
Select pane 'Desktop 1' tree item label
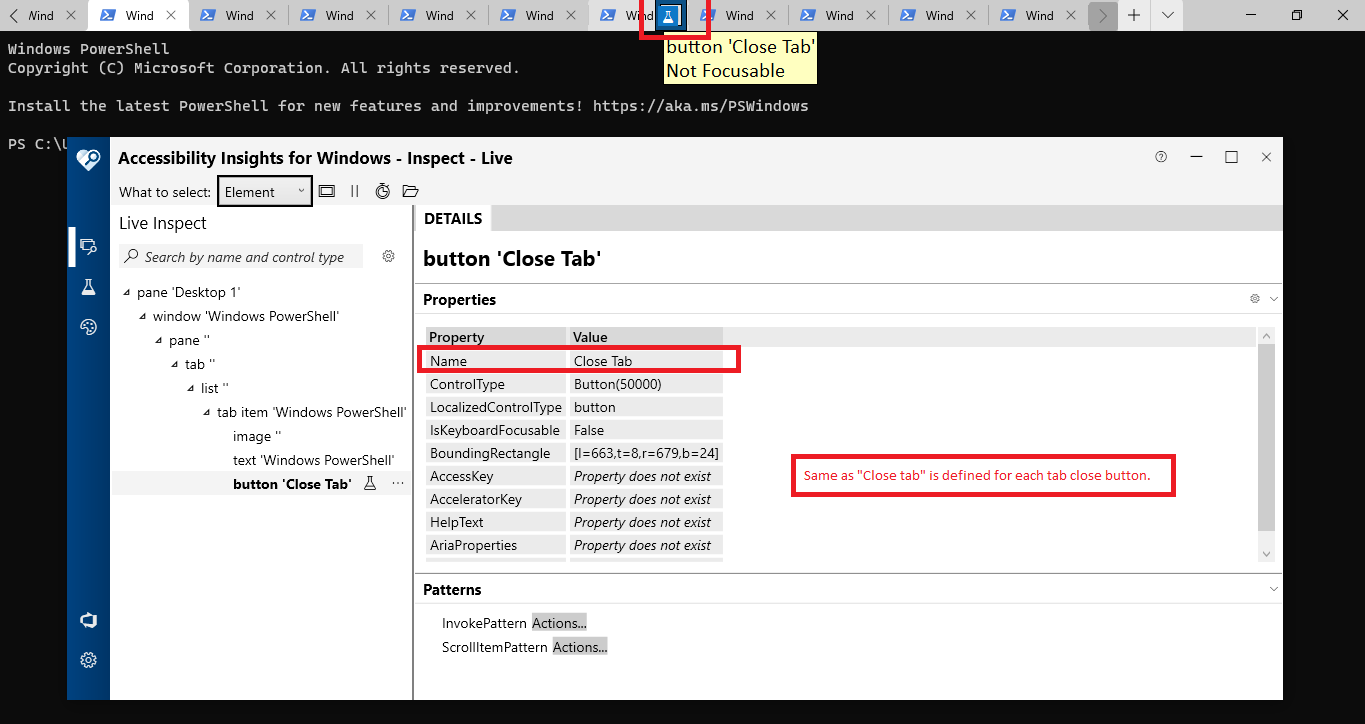coord(188,292)
